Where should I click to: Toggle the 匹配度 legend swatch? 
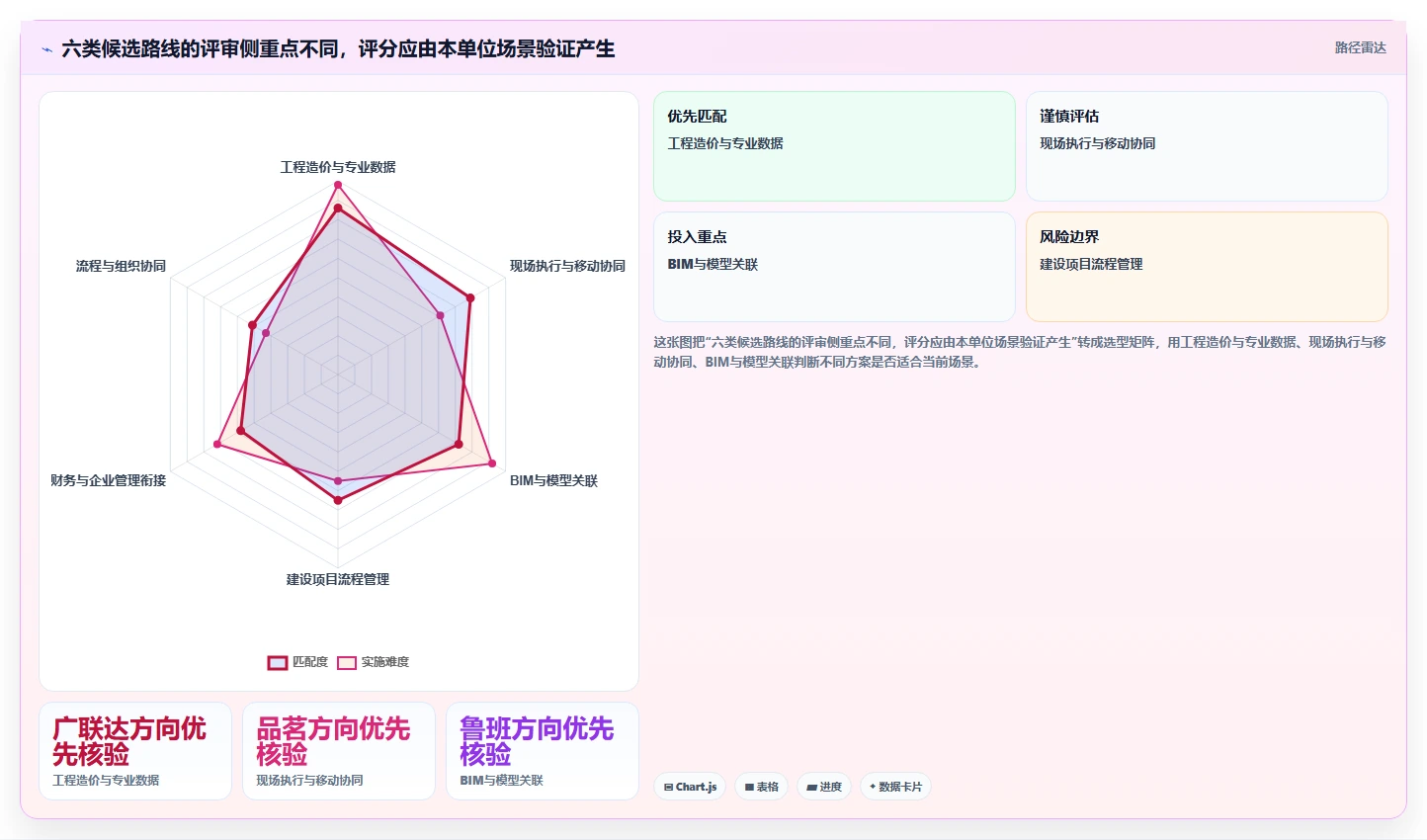[x=278, y=662]
